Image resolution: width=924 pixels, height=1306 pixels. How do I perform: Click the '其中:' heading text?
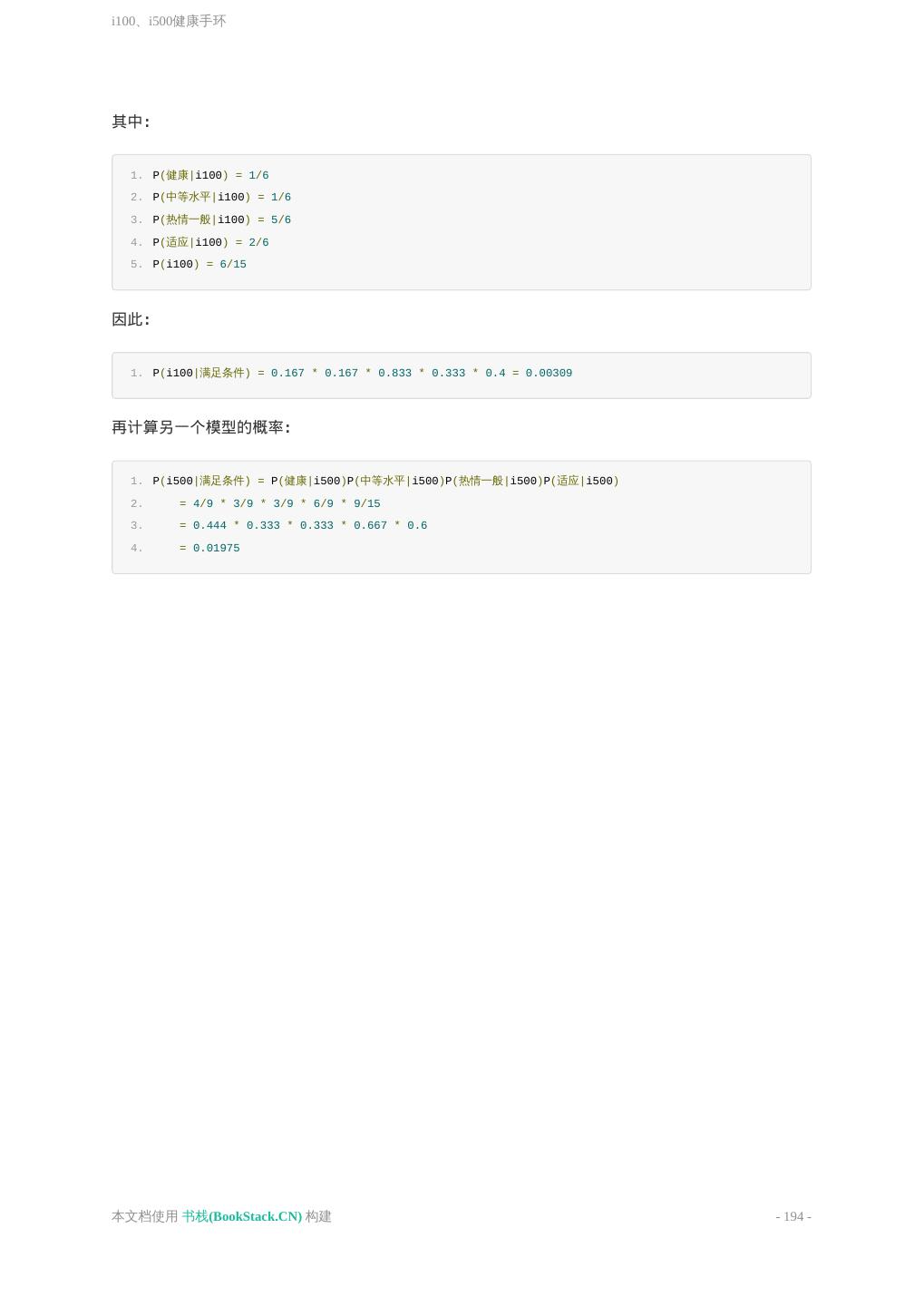pyautogui.click(x=131, y=122)
